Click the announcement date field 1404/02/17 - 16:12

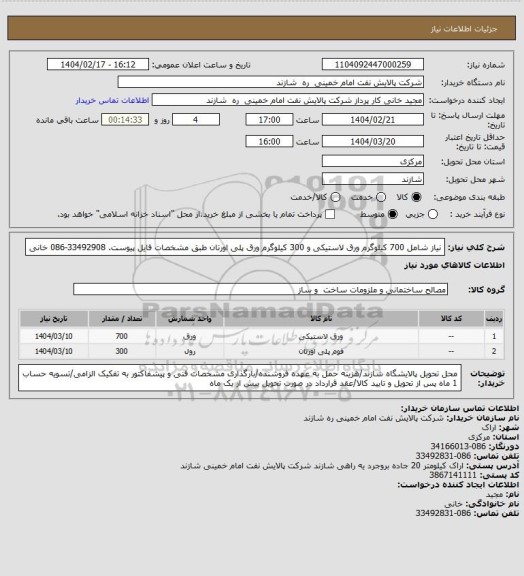tap(98, 64)
